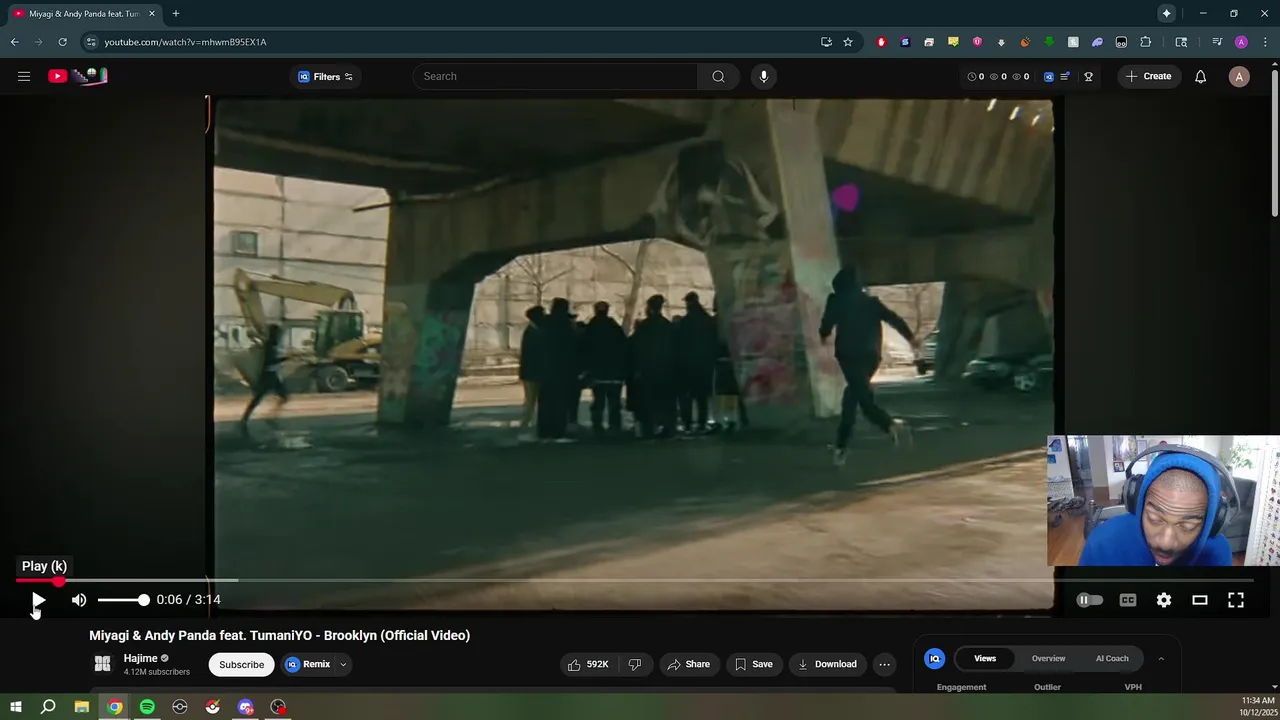The image size is (1280, 720).
Task: Open the Chrome extensions puzzle icon
Action: (x=1146, y=42)
